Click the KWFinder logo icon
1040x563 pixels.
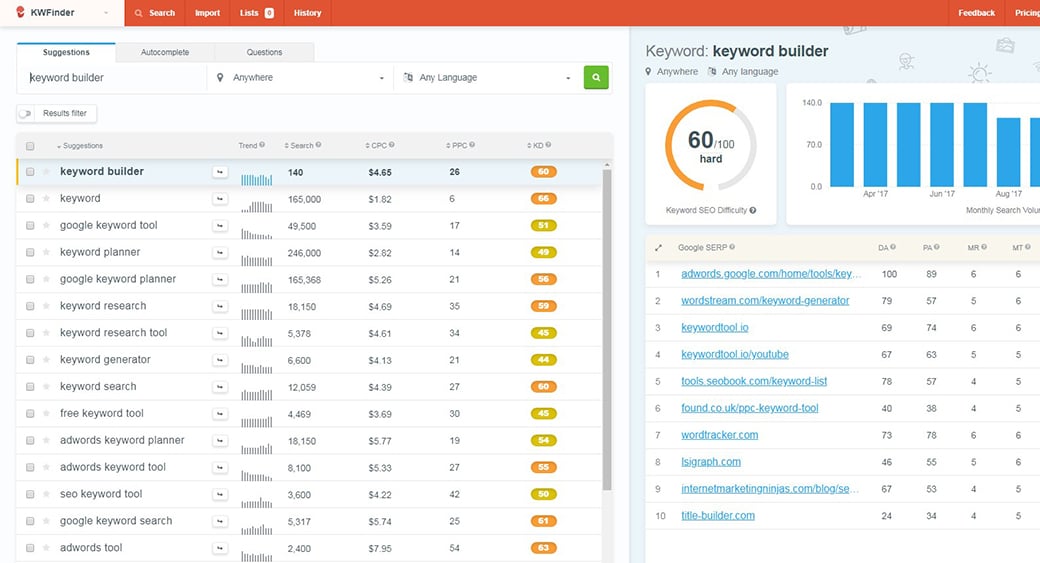click(20, 13)
